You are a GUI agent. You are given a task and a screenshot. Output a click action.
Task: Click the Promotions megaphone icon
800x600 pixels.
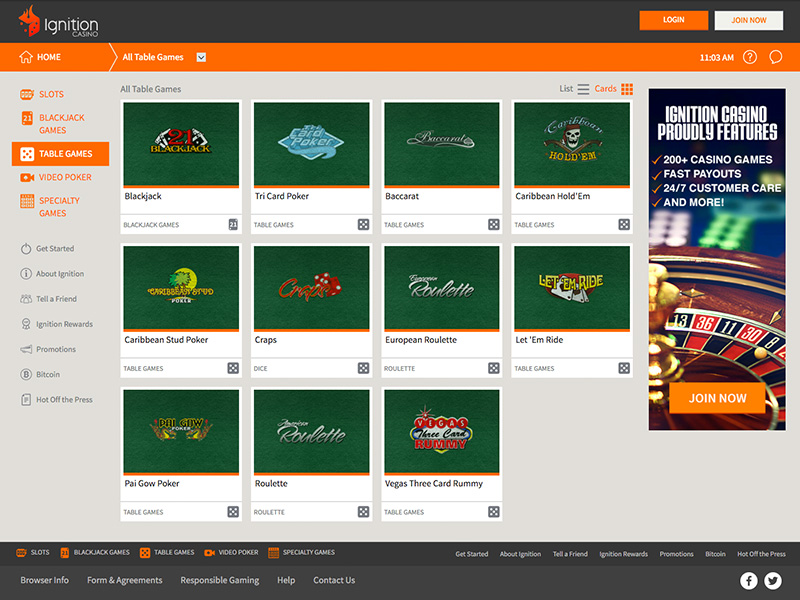[26, 349]
